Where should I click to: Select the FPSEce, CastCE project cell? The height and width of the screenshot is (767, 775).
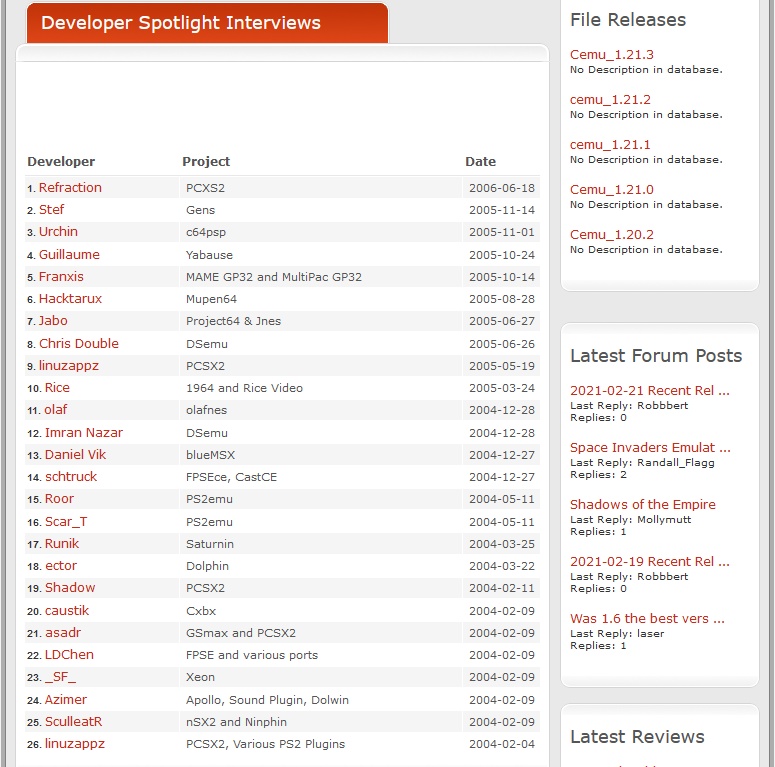(x=320, y=477)
